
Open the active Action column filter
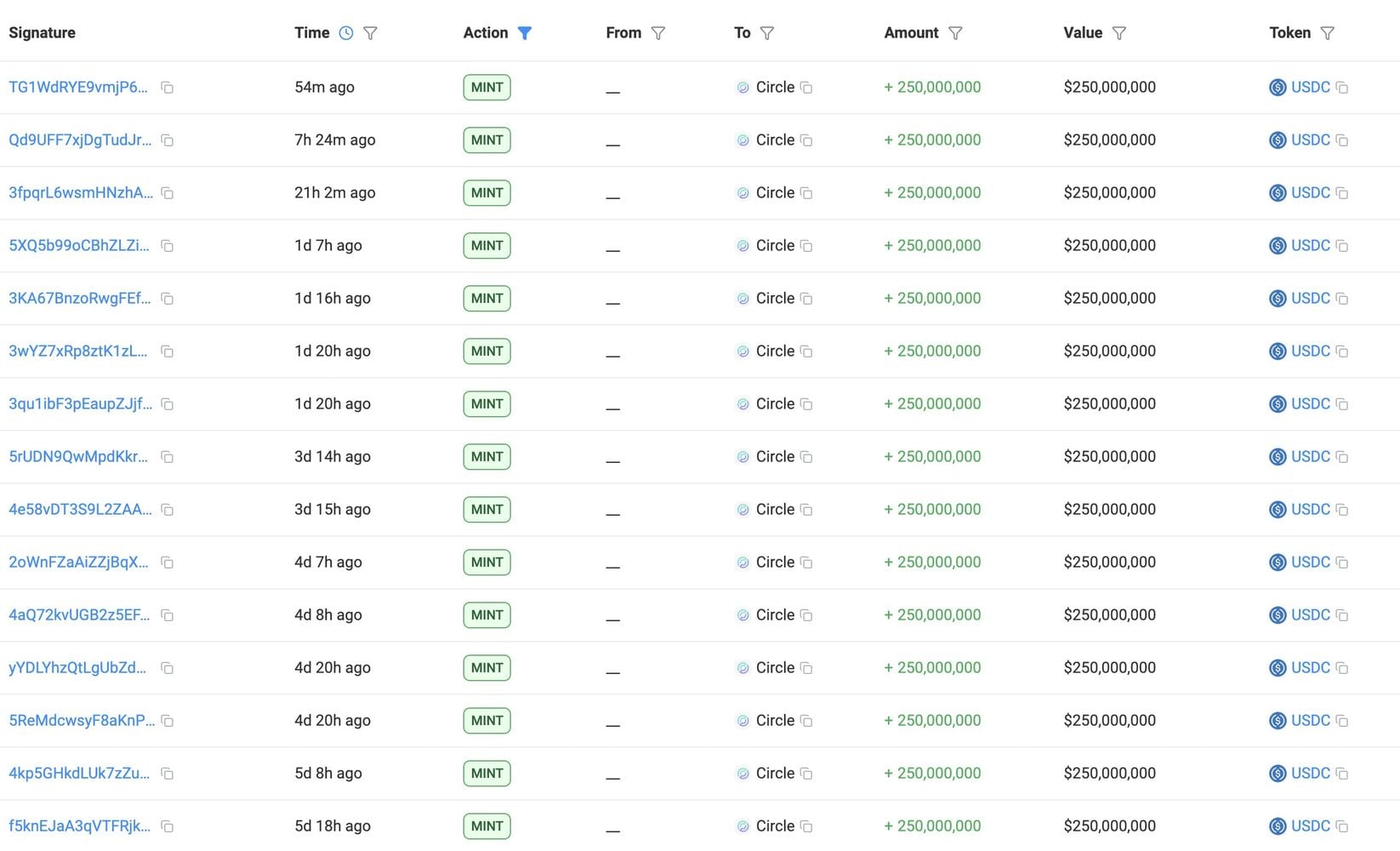tap(525, 33)
